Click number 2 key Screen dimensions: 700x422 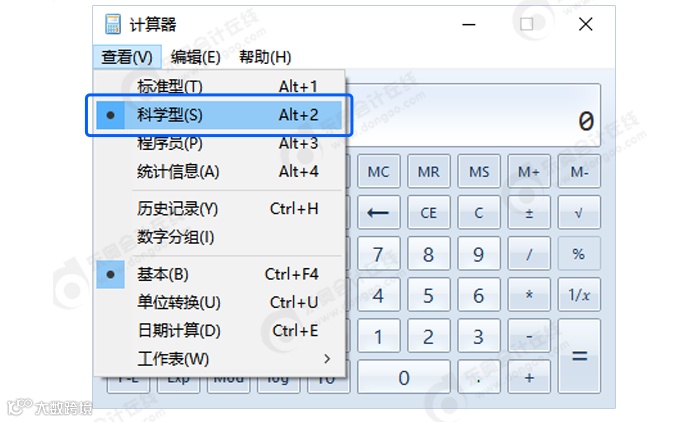tap(429, 336)
